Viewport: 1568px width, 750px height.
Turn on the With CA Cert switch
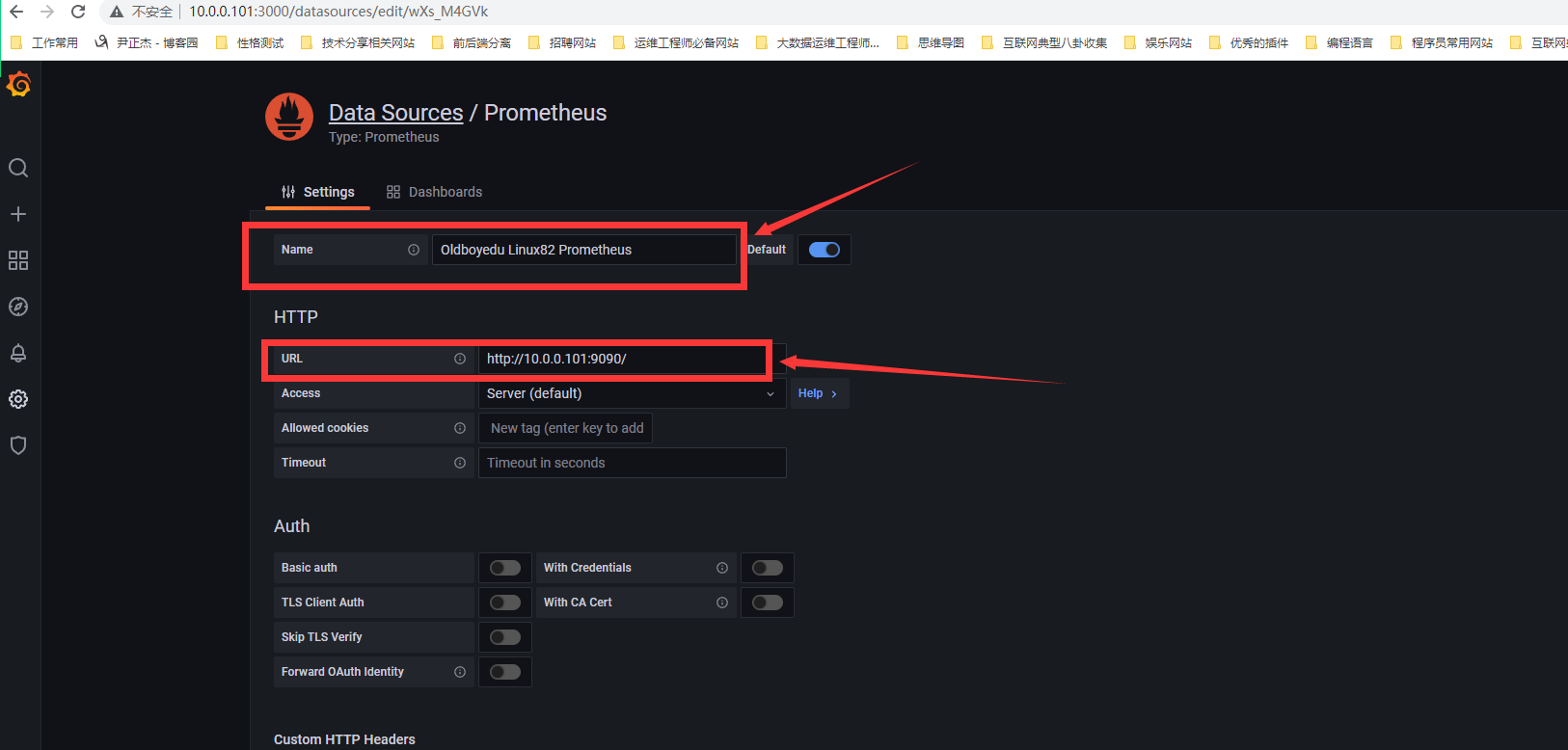point(768,603)
